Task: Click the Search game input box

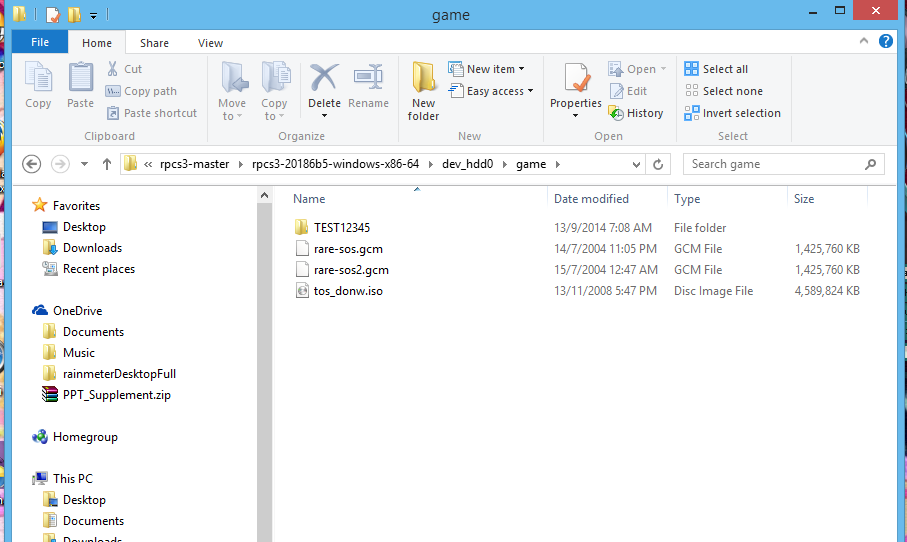Action: (773, 164)
